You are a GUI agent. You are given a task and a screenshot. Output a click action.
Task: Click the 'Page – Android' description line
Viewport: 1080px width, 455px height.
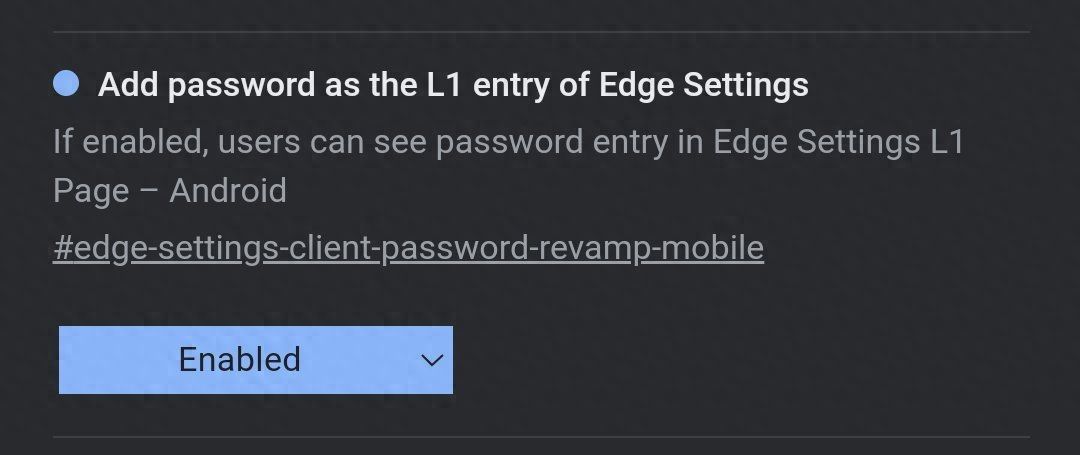169,191
